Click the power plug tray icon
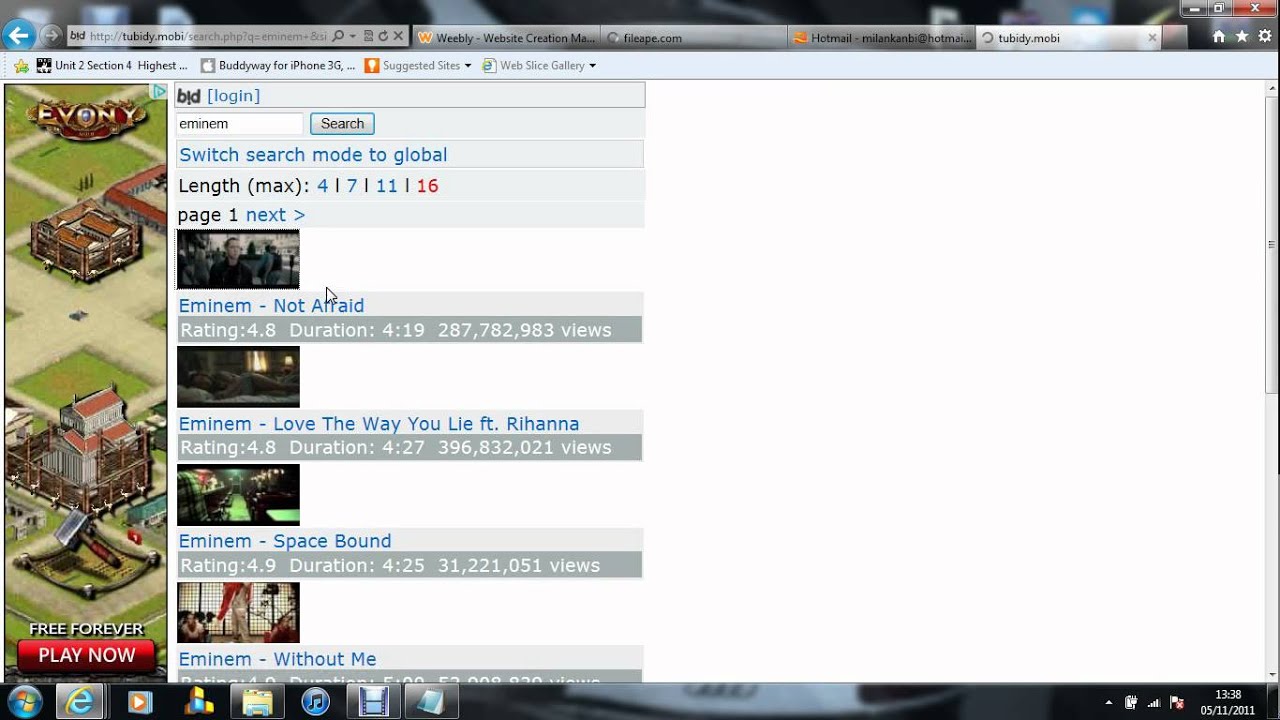Viewport: 1280px width, 720px height. click(x=1131, y=702)
